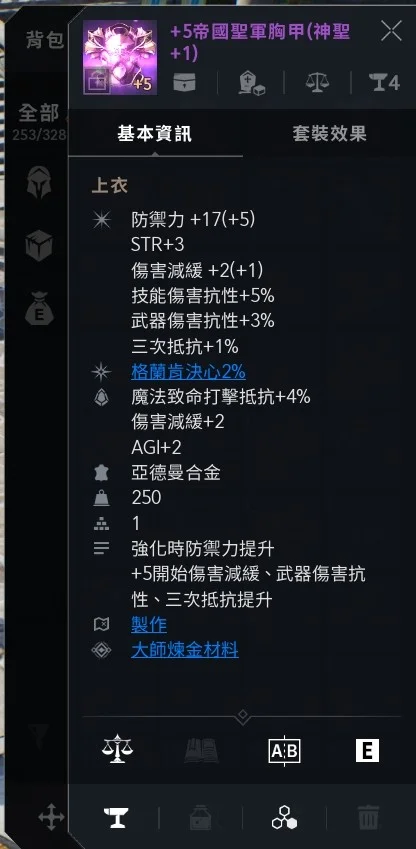Switch to the 套裝效果 tab
416x849 pixels.
coord(329,134)
